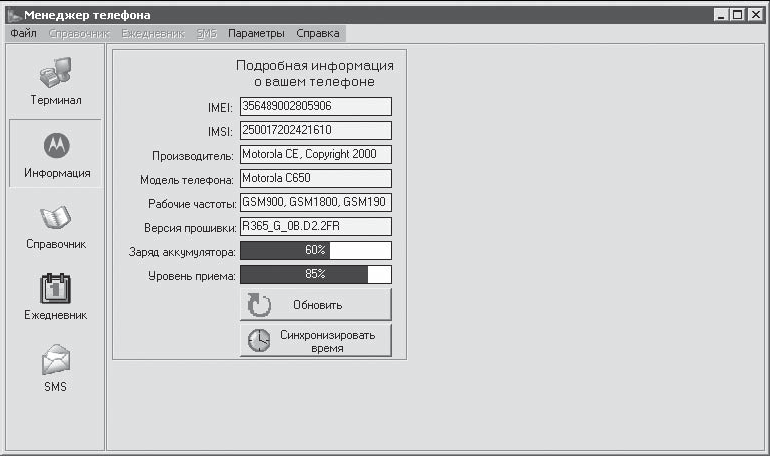Open the Справка menu
The width and height of the screenshot is (770, 456).
pyautogui.click(x=318, y=33)
